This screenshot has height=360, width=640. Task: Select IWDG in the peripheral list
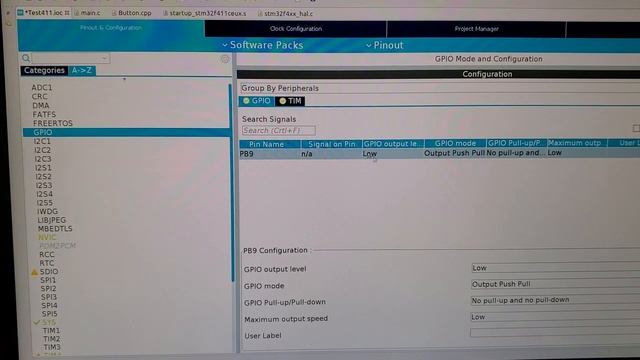tap(47, 211)
